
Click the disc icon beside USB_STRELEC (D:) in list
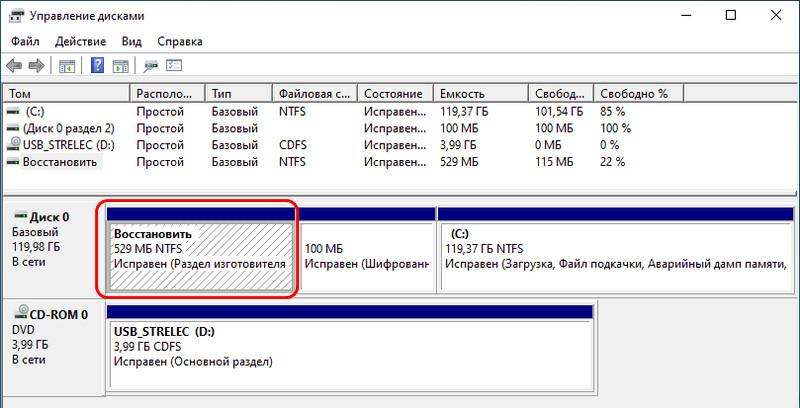pos(13,145)
